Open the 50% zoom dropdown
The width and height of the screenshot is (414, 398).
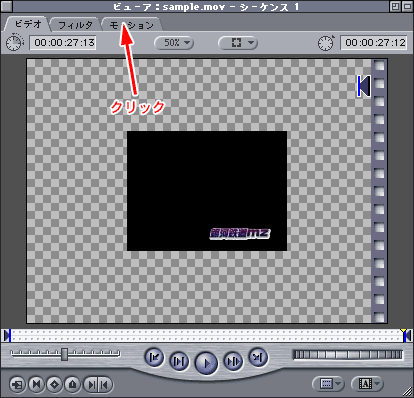point(174,43)
